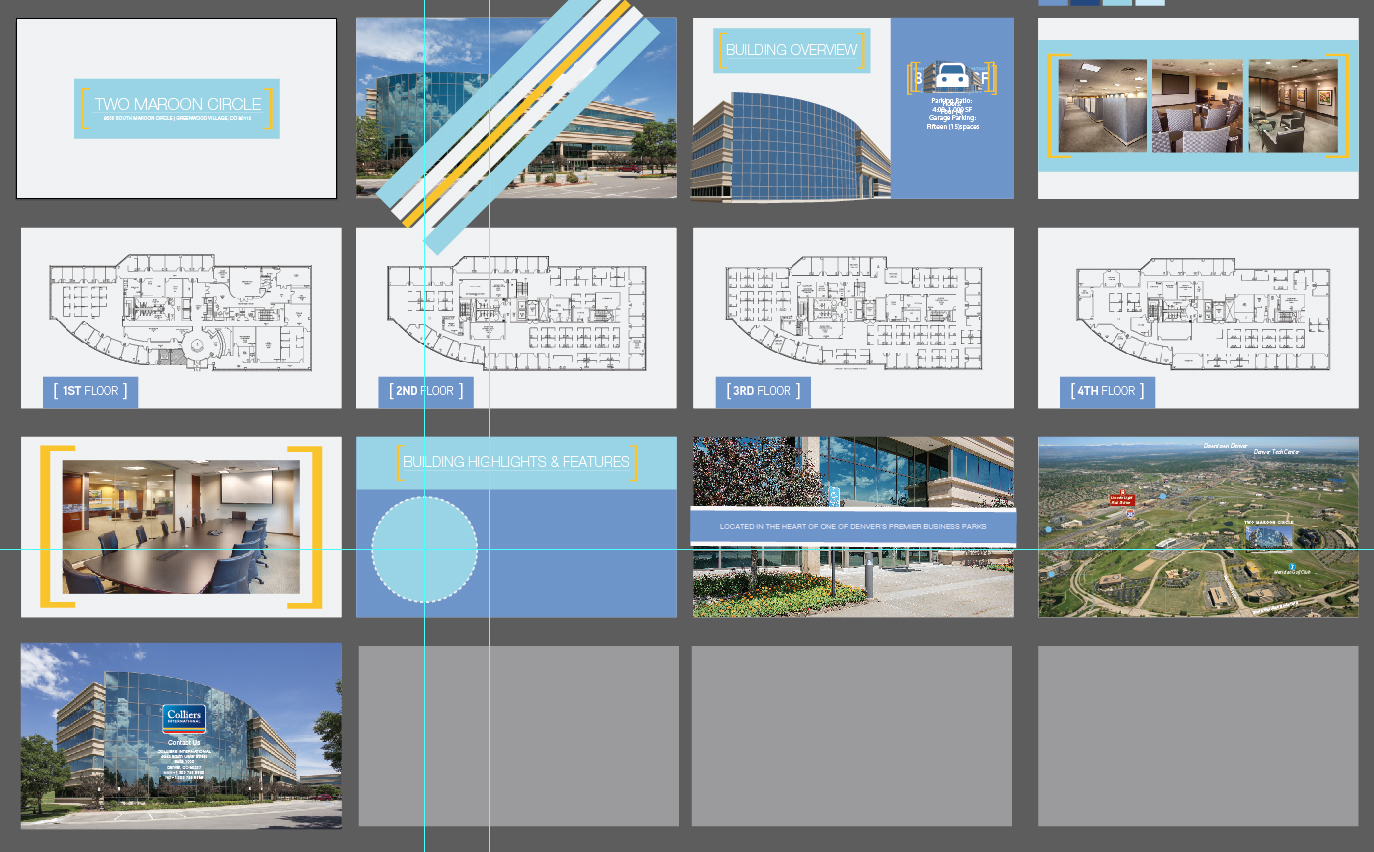Viewport: 1374px width, 852px height.
Task: Select the second floor plan drawing
Action: coord(517,313)
